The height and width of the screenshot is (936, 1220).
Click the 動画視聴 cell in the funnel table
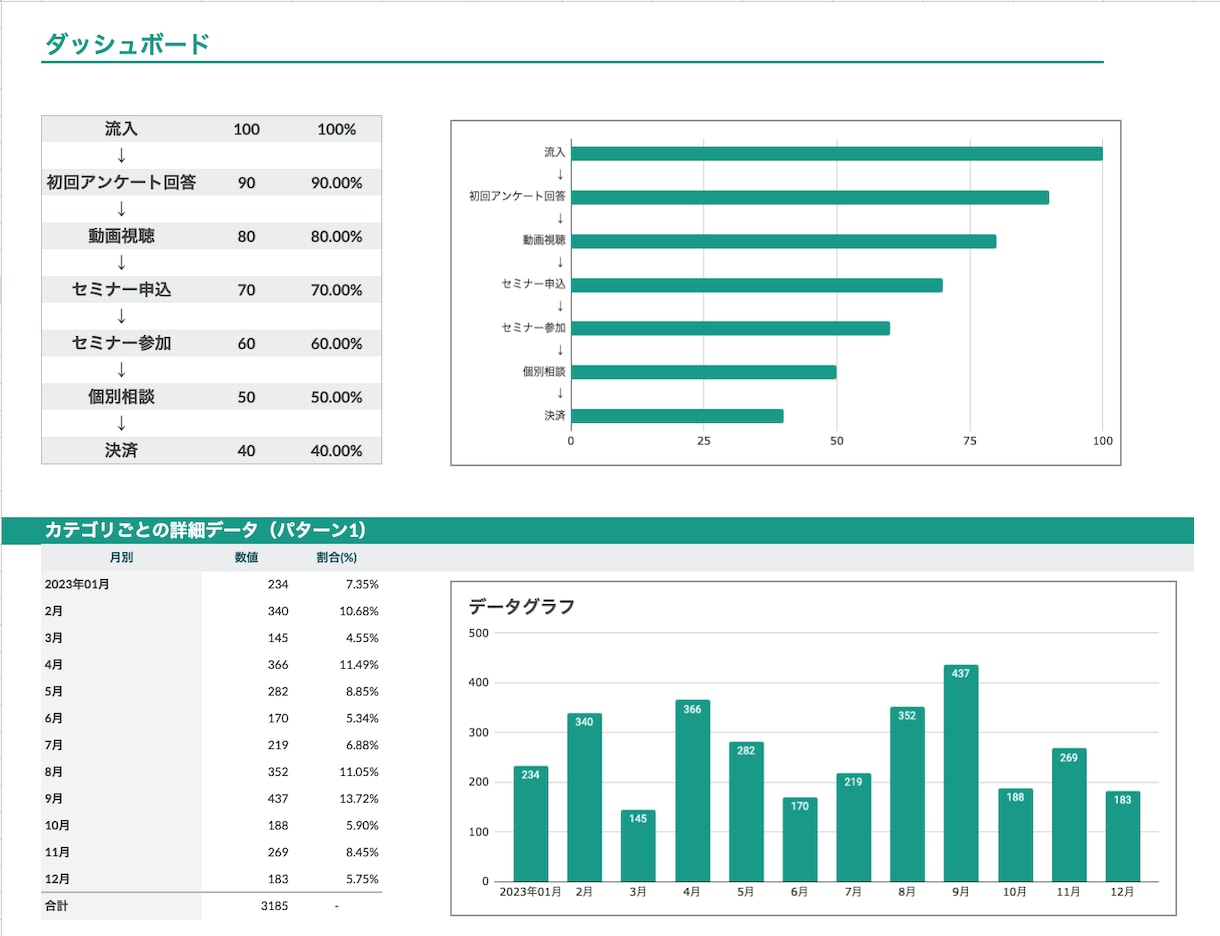point(121,236)
